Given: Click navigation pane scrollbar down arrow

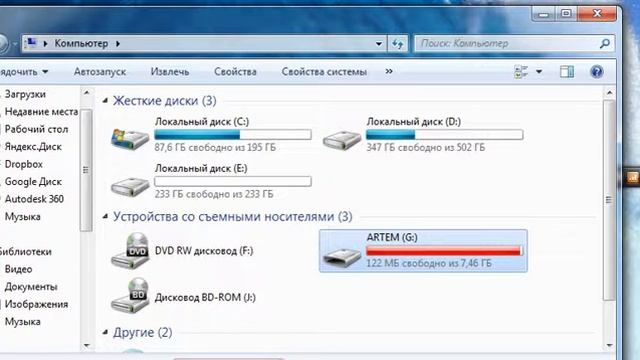Looking at the screenshot, I should pos(86,346).
